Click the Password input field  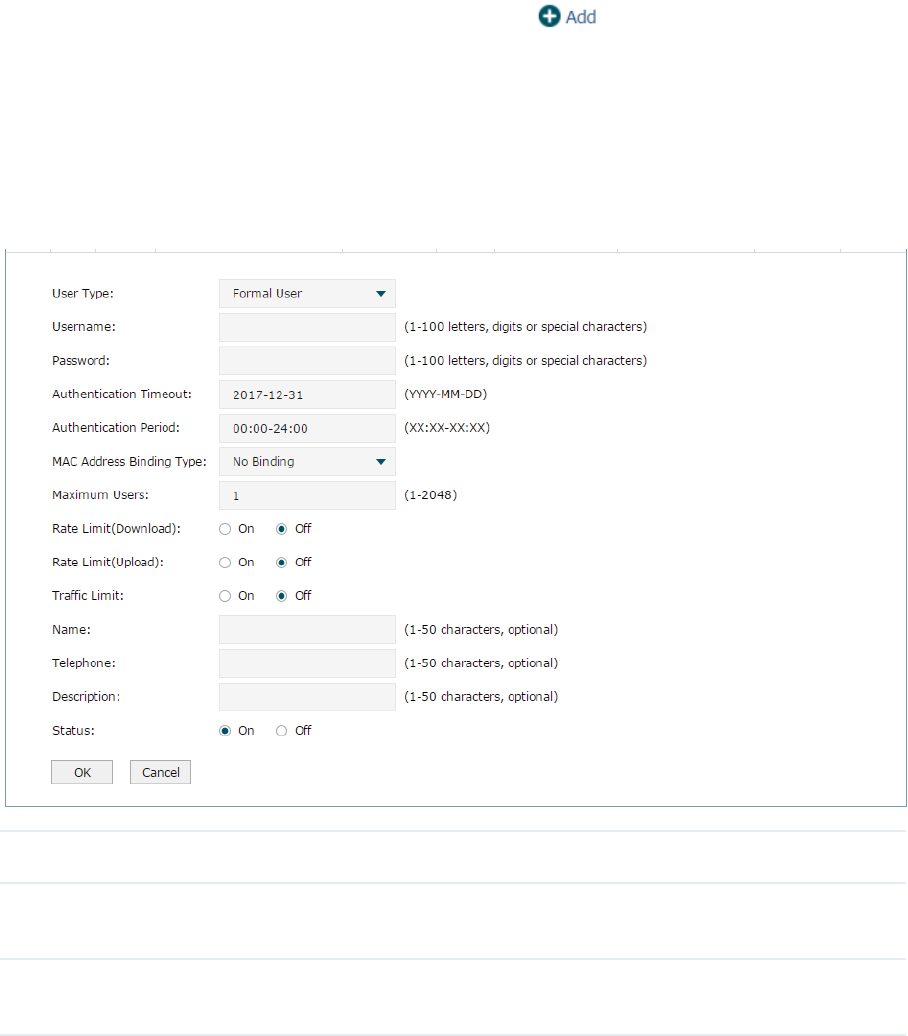pyautogui.click(x=307, y=361)
